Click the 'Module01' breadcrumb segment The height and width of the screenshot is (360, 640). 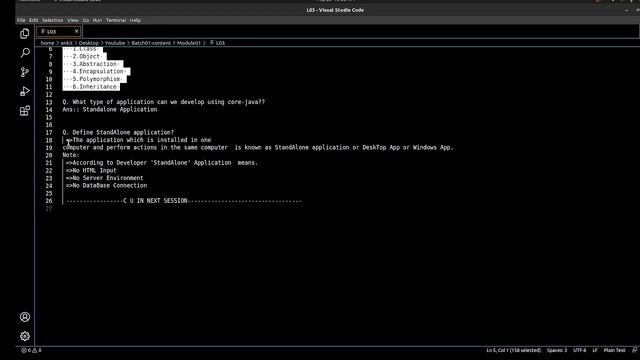(189, 43)
